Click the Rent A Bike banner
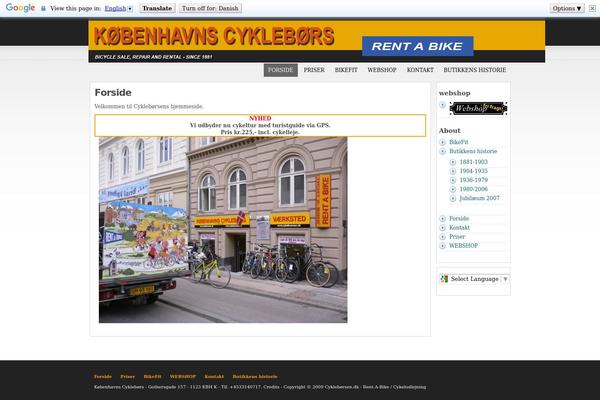This screenshot has width=600, height=400. pyautogui.click(x=417, y=46)
